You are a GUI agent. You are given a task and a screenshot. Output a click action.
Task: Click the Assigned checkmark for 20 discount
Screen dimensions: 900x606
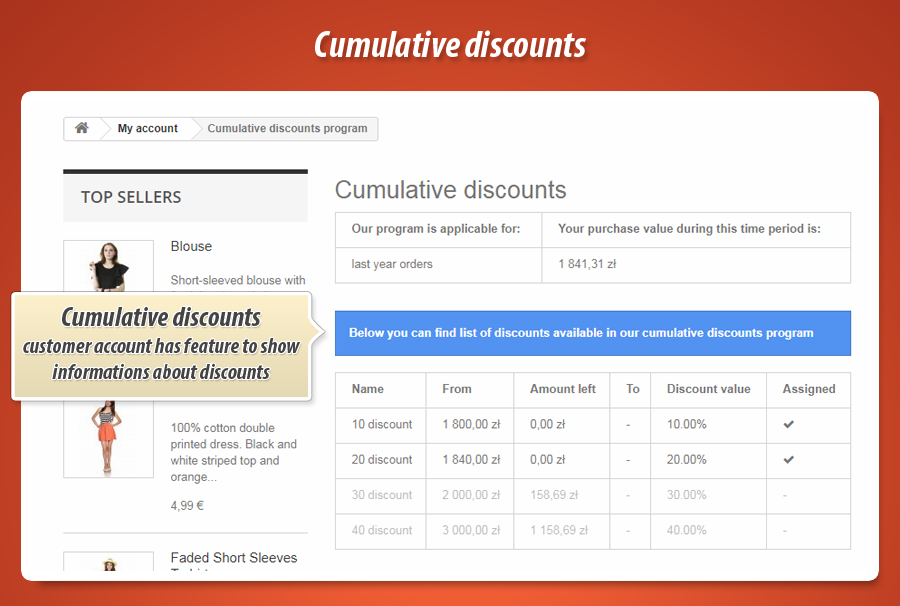pyautogui.click(x=788, y=460)
